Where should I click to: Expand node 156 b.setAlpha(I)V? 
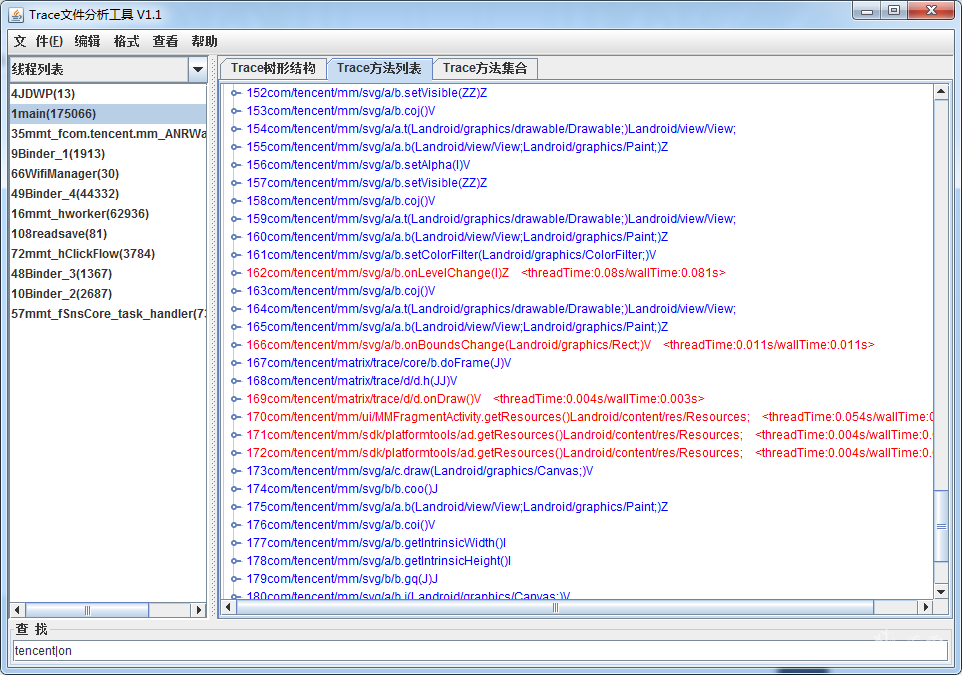235,165
